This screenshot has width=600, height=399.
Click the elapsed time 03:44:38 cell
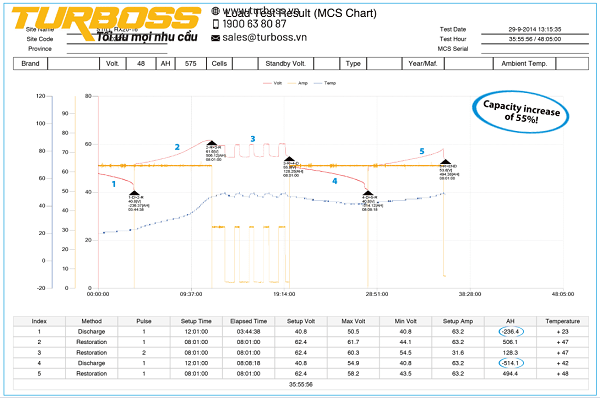click(249, 331)
